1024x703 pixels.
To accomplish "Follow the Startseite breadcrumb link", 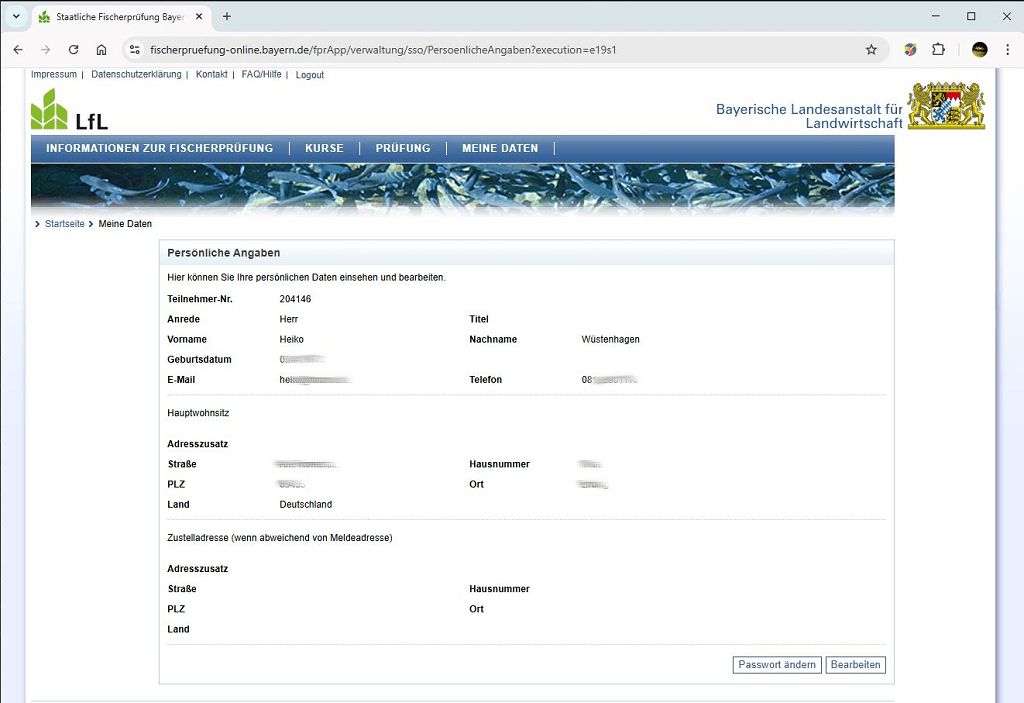I will pos(65,224).
